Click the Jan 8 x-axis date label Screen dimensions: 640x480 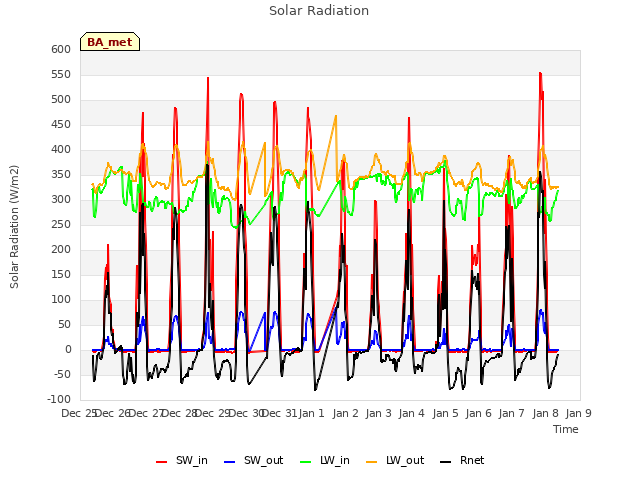[x=545, y=413]
